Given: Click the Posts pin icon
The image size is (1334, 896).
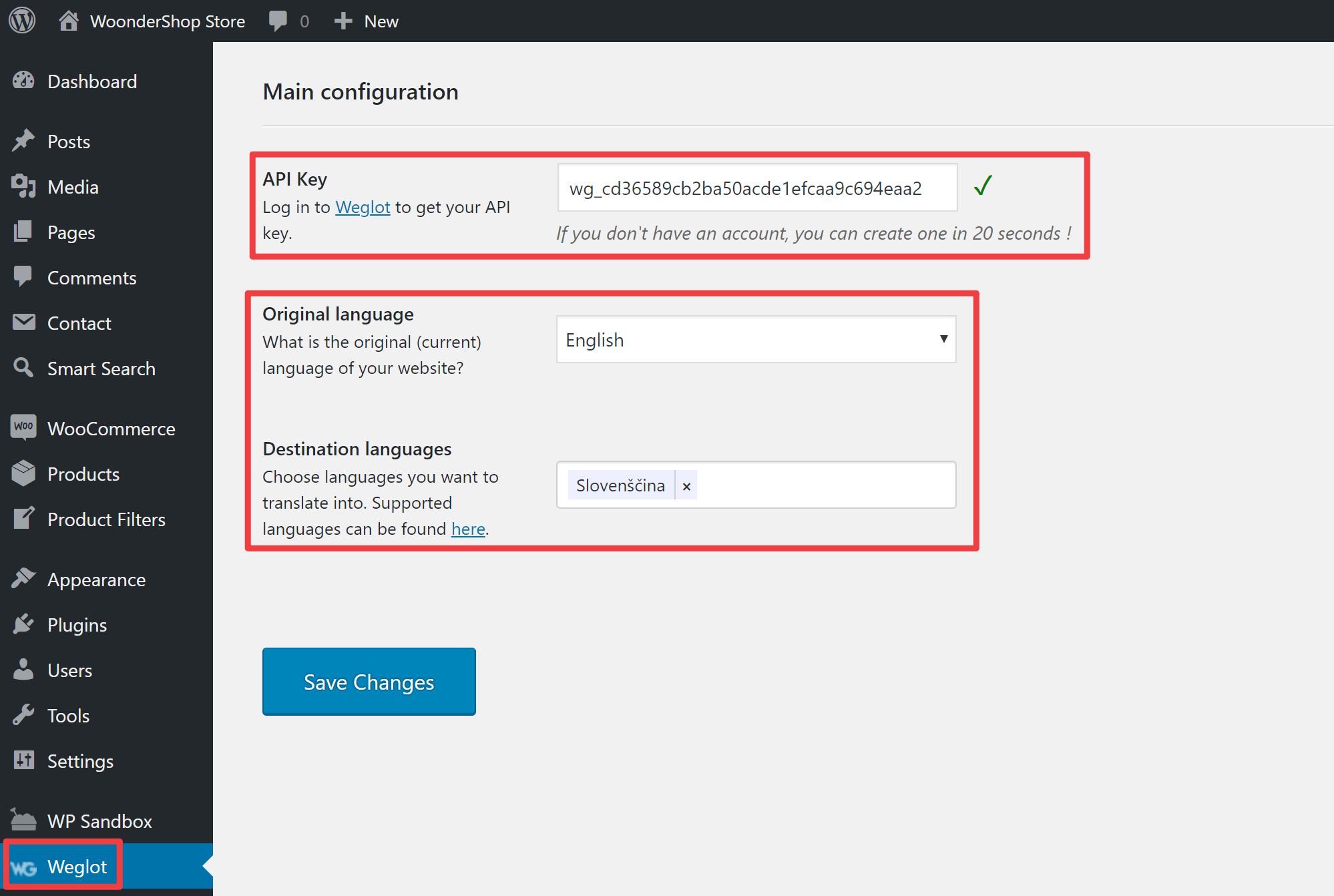Looking at the screenshot, I should tap(23, 141).
